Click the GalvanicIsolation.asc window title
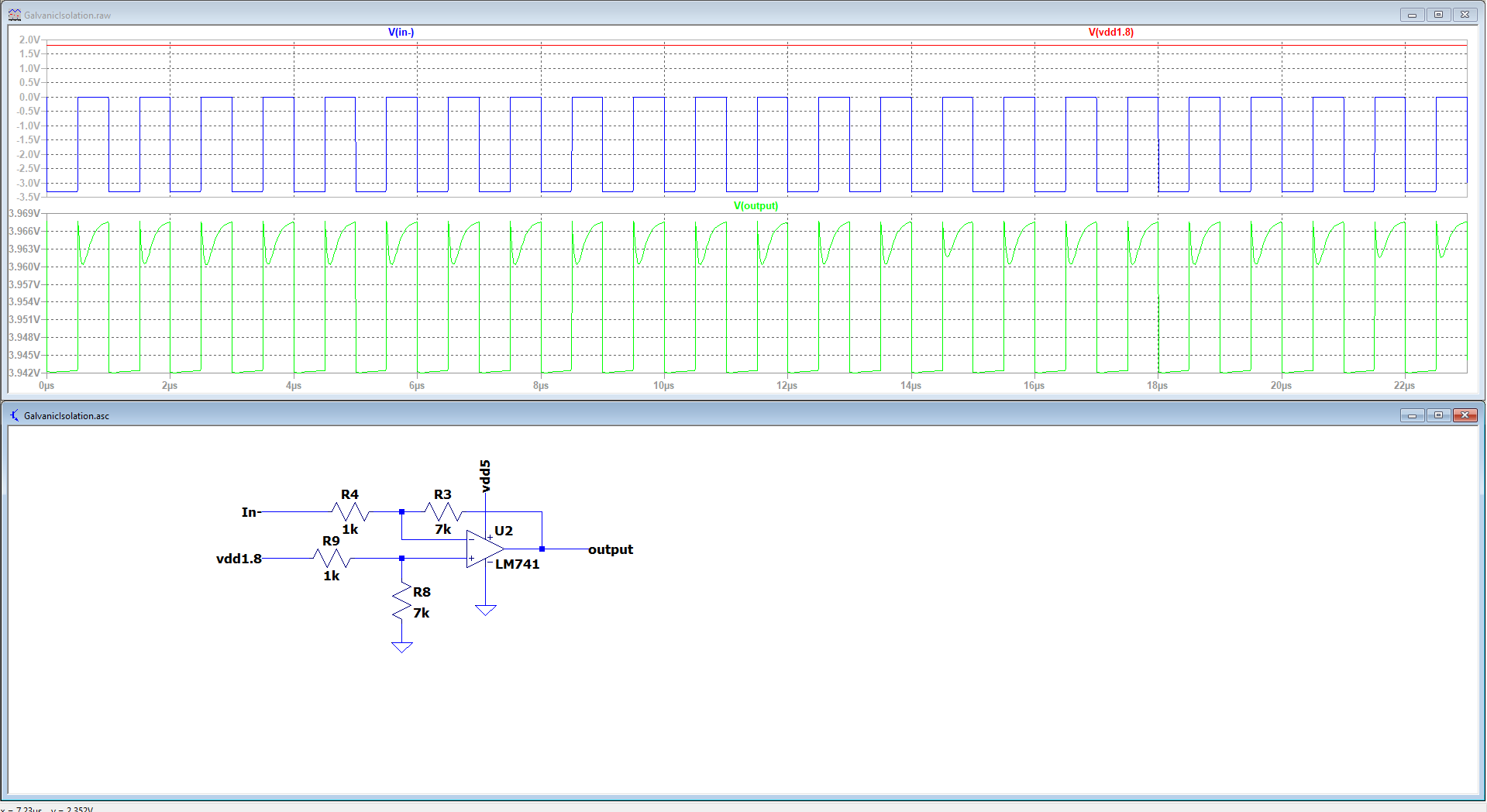The height and width of the screenshot is (812, 1487). 67,416
